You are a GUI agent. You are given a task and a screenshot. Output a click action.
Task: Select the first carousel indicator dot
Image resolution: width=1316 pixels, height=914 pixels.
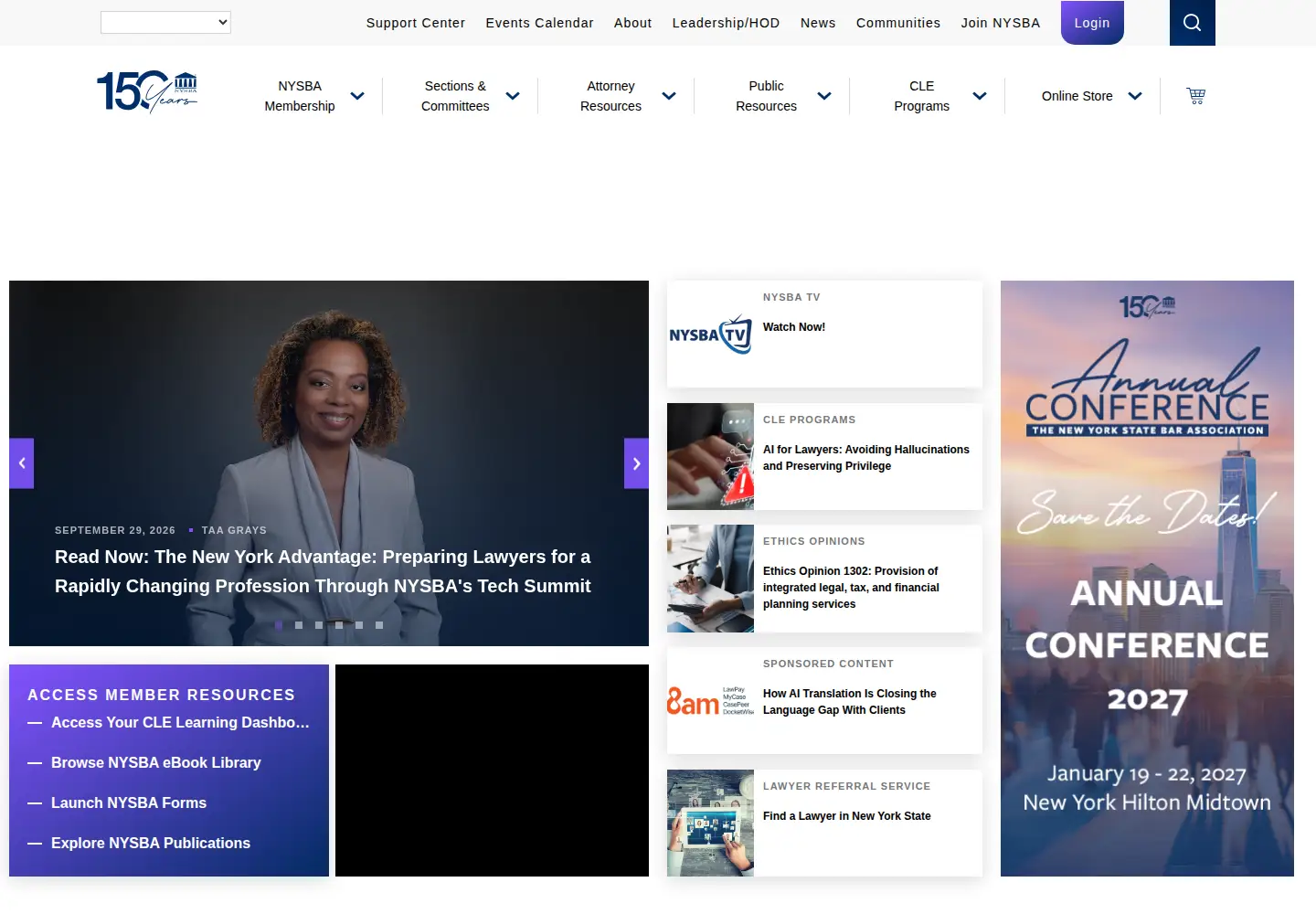coord(279,625)
